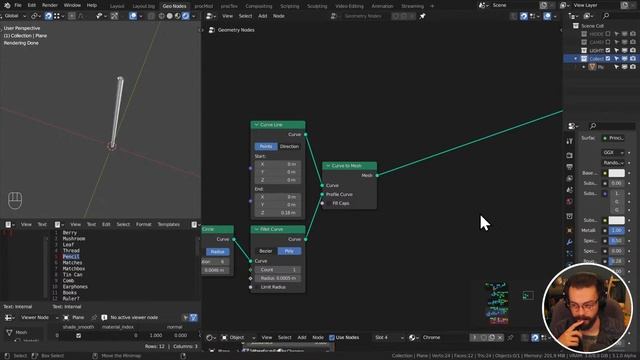Screen dimensions: 640x360
Task: Open node editor View menu
Action: pyautogui.click(x=227, y=16)
